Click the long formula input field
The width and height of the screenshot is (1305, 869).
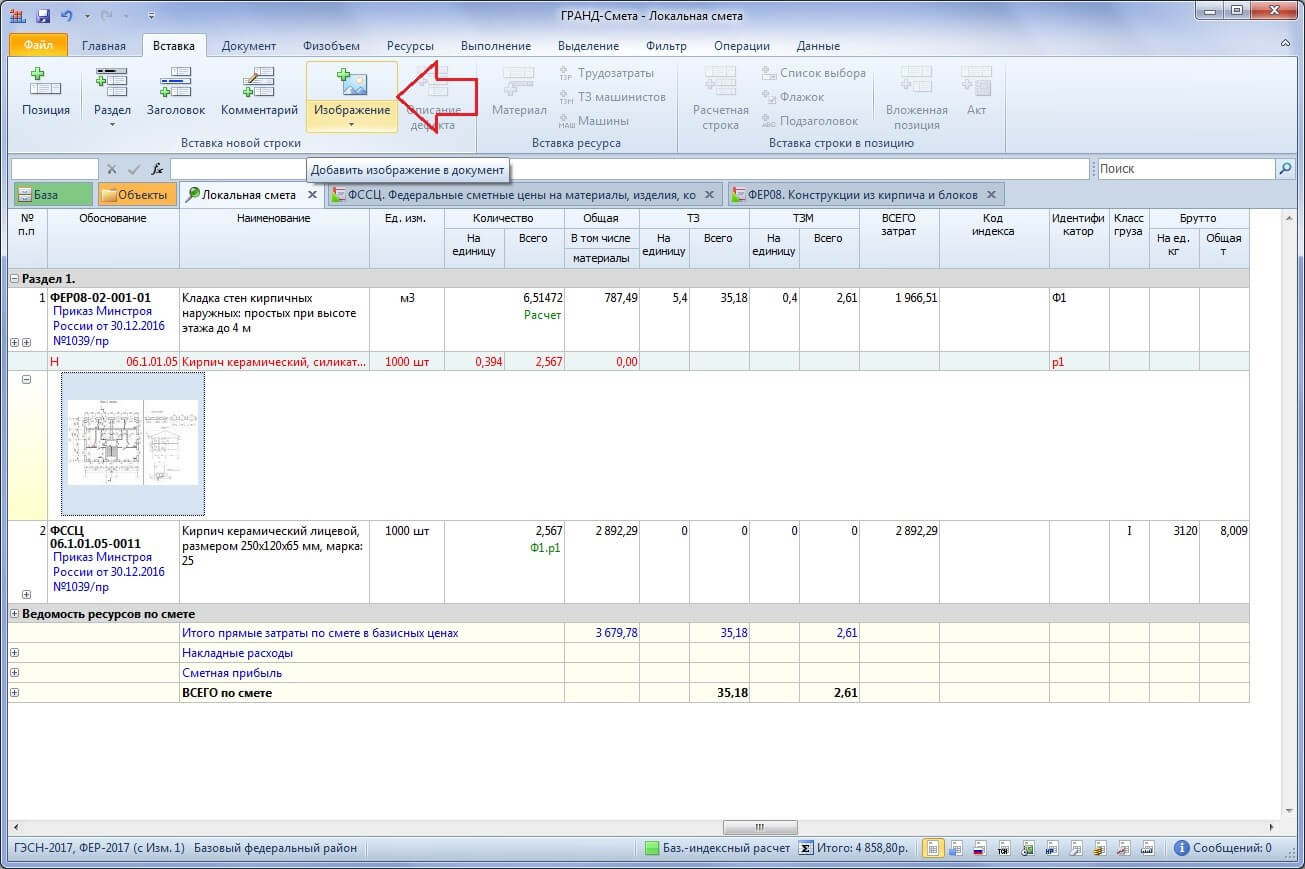pos(629,169)
